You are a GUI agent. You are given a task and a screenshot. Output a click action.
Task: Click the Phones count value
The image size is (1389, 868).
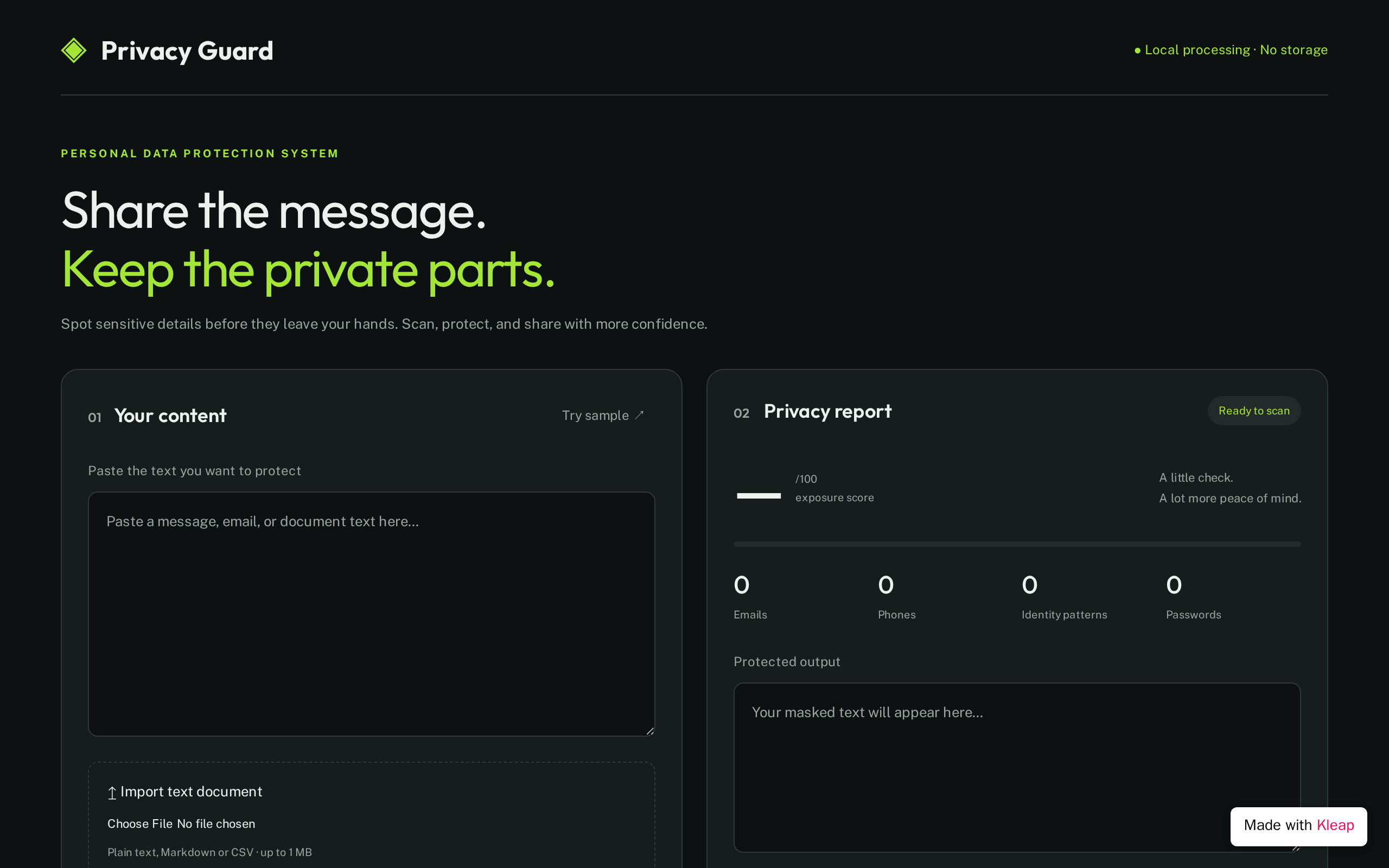[885, 585]
